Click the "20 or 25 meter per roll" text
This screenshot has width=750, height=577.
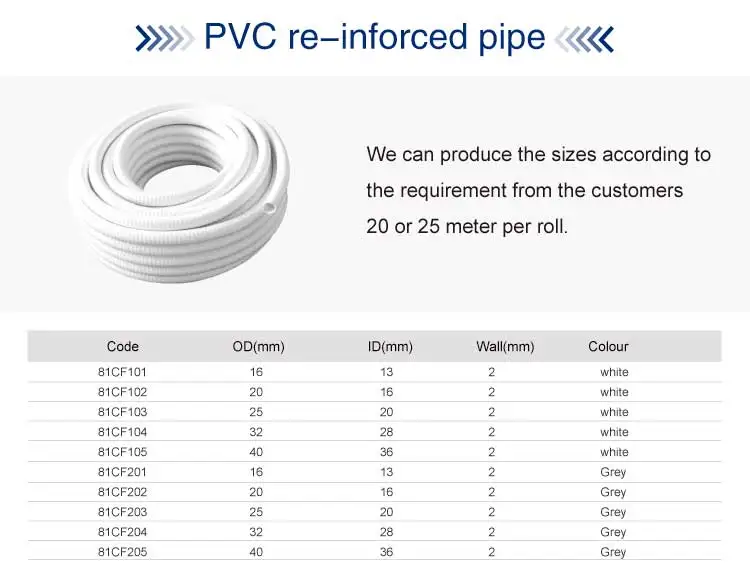coord(467,227)
